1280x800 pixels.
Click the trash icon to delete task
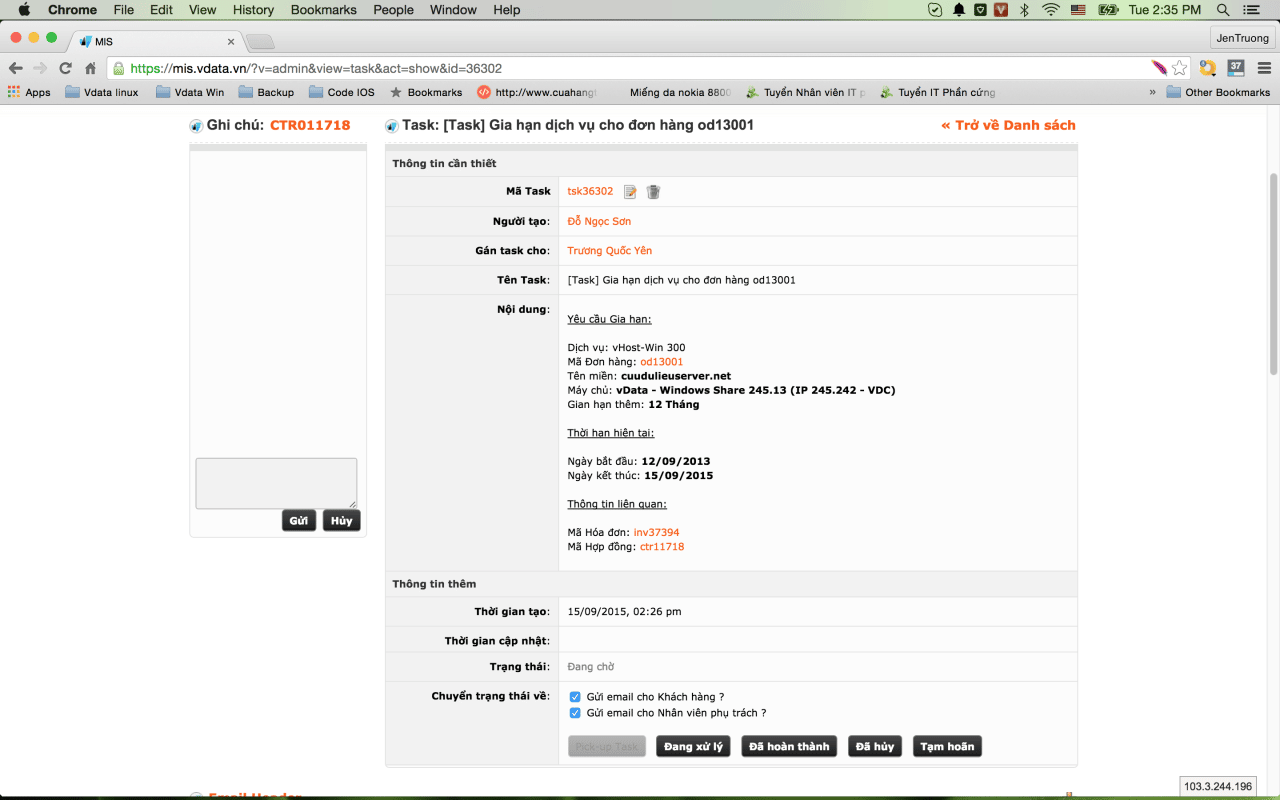tap(653, 192)
